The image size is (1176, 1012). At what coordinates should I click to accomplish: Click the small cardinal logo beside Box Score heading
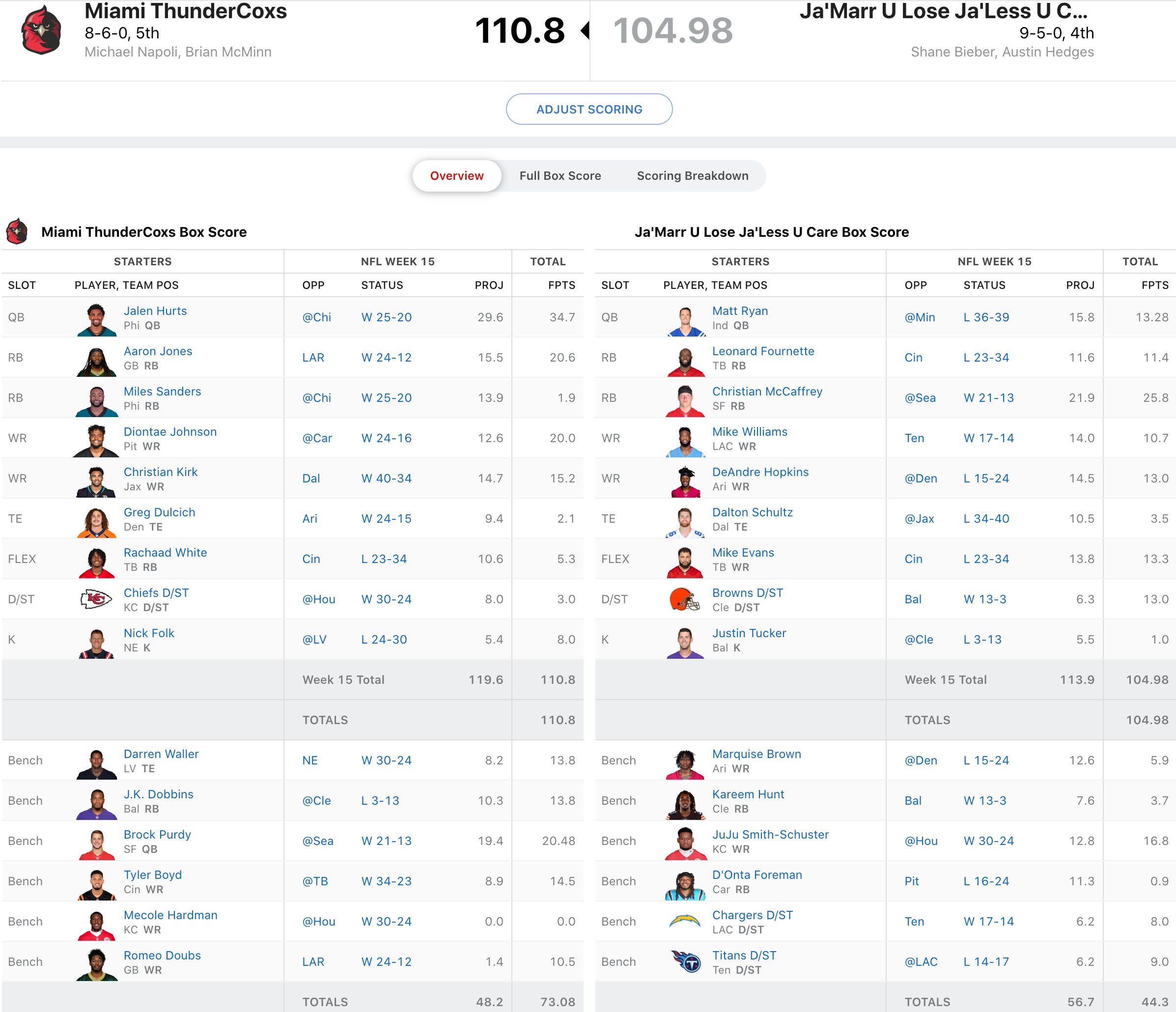[x=17, y=231]
